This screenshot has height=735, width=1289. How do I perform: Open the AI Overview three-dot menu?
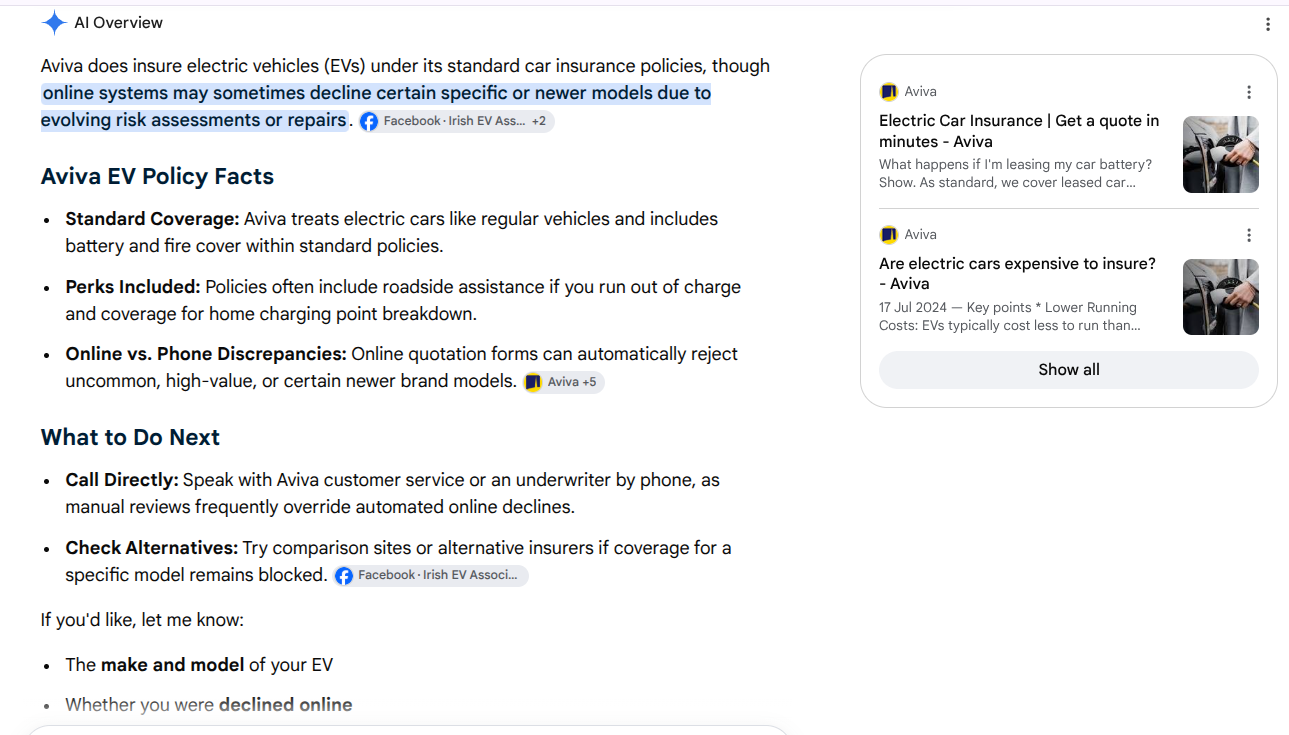click(x=1268, y=25)
